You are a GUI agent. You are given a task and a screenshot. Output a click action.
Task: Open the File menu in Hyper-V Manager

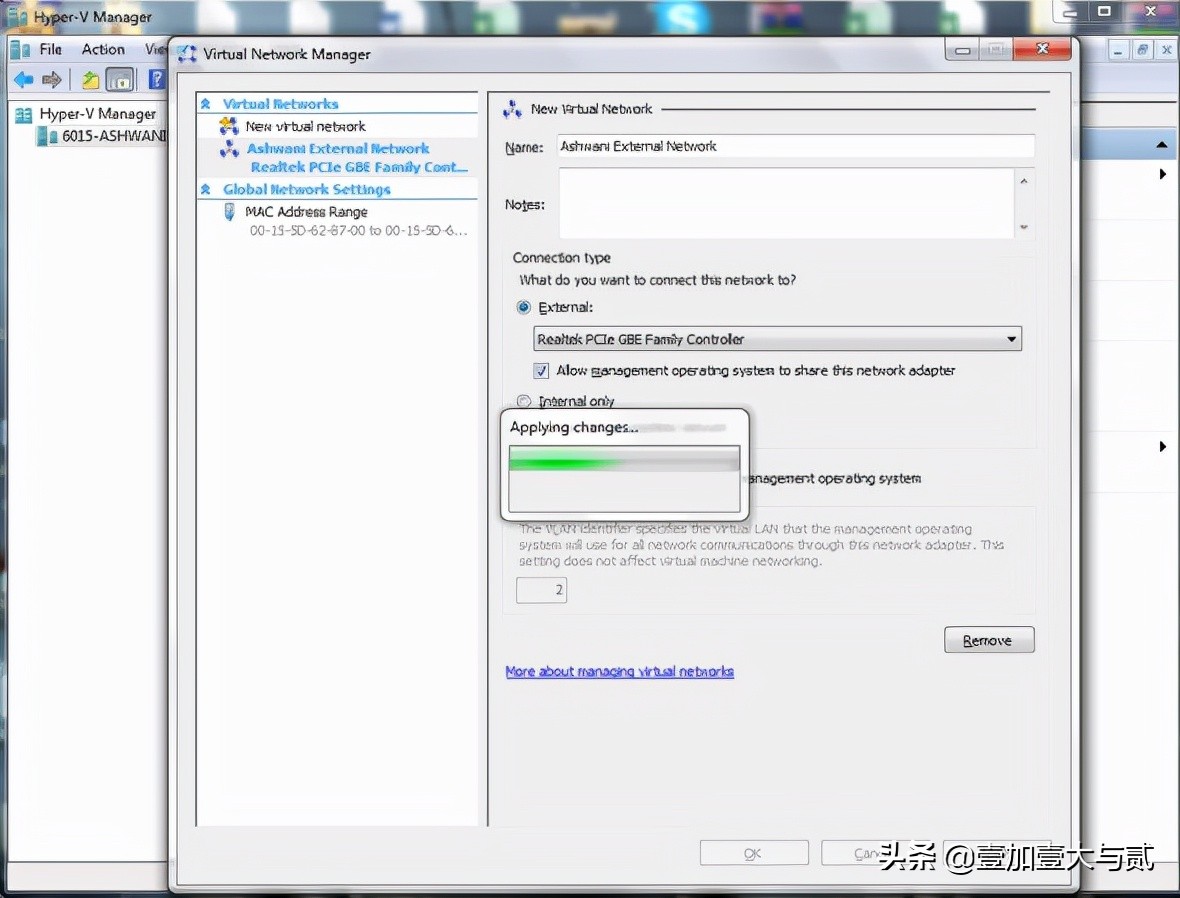pyautogui.click(x=50, y=50)
